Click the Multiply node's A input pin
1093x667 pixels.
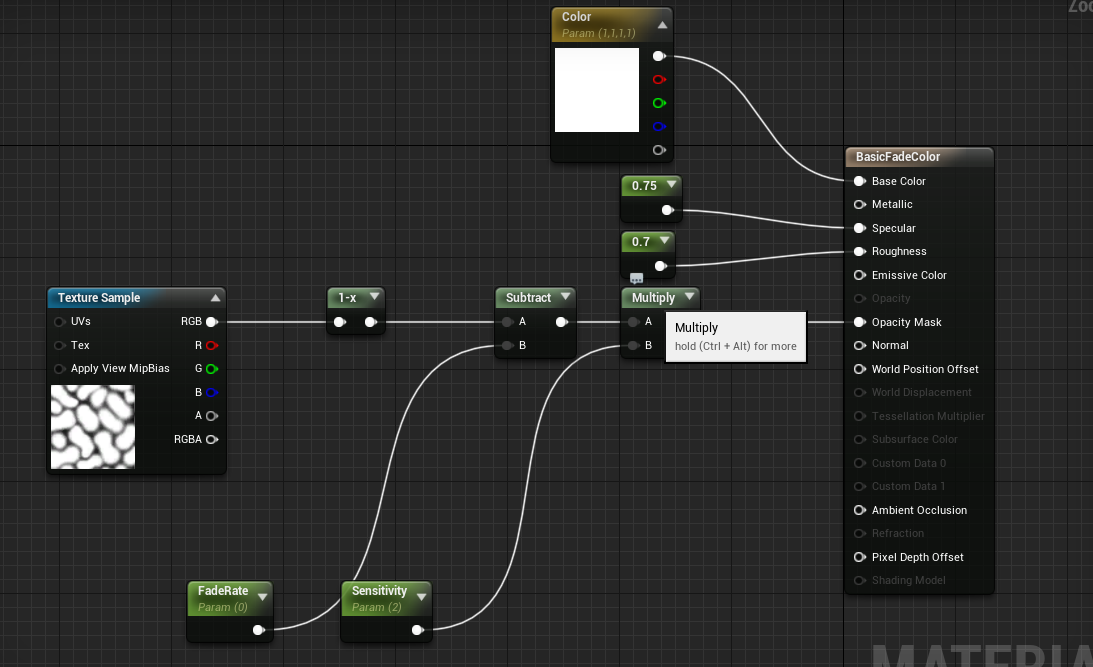(x=633, y=321)
